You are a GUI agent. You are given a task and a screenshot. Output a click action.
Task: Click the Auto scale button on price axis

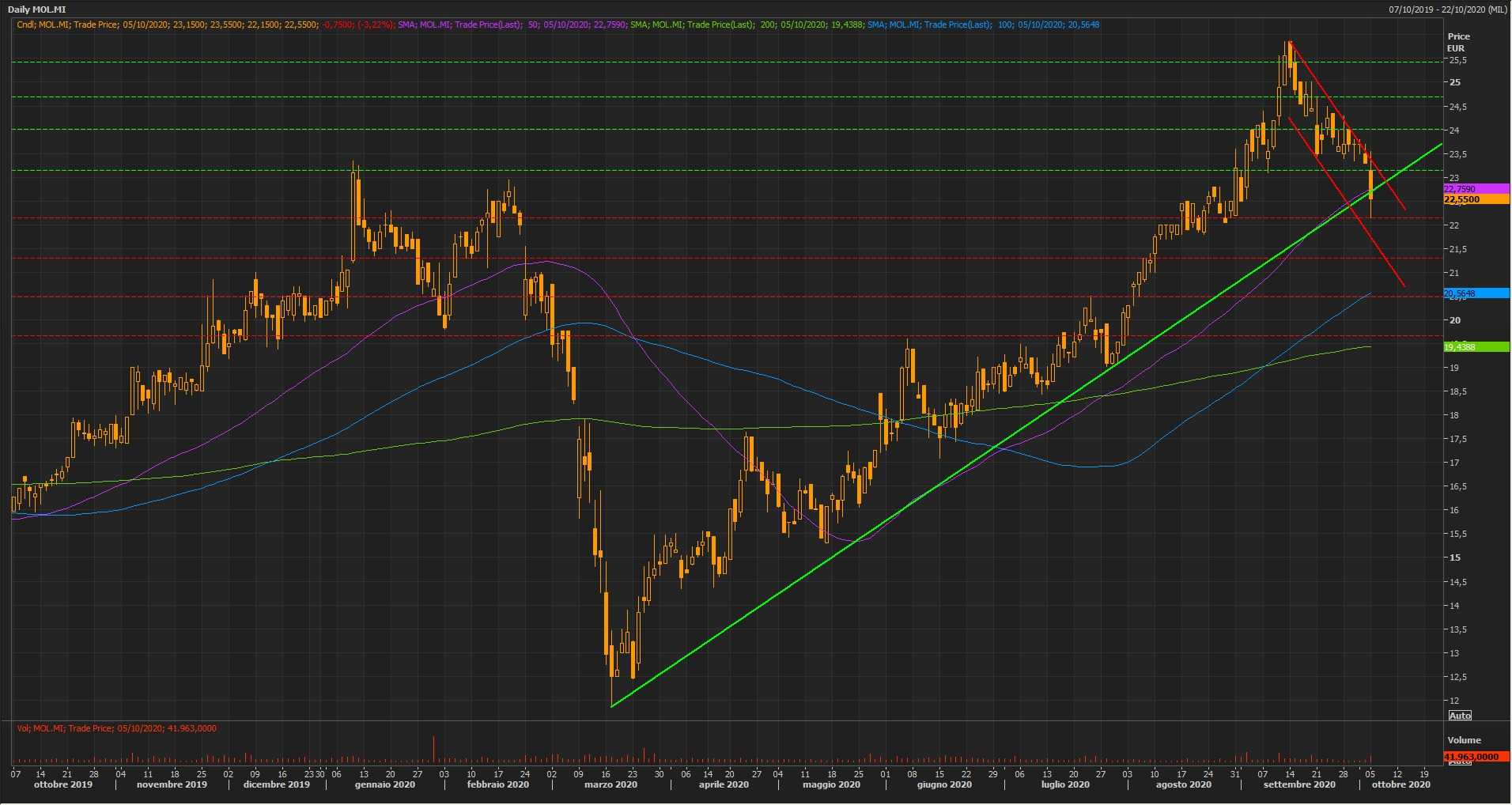1460,716
